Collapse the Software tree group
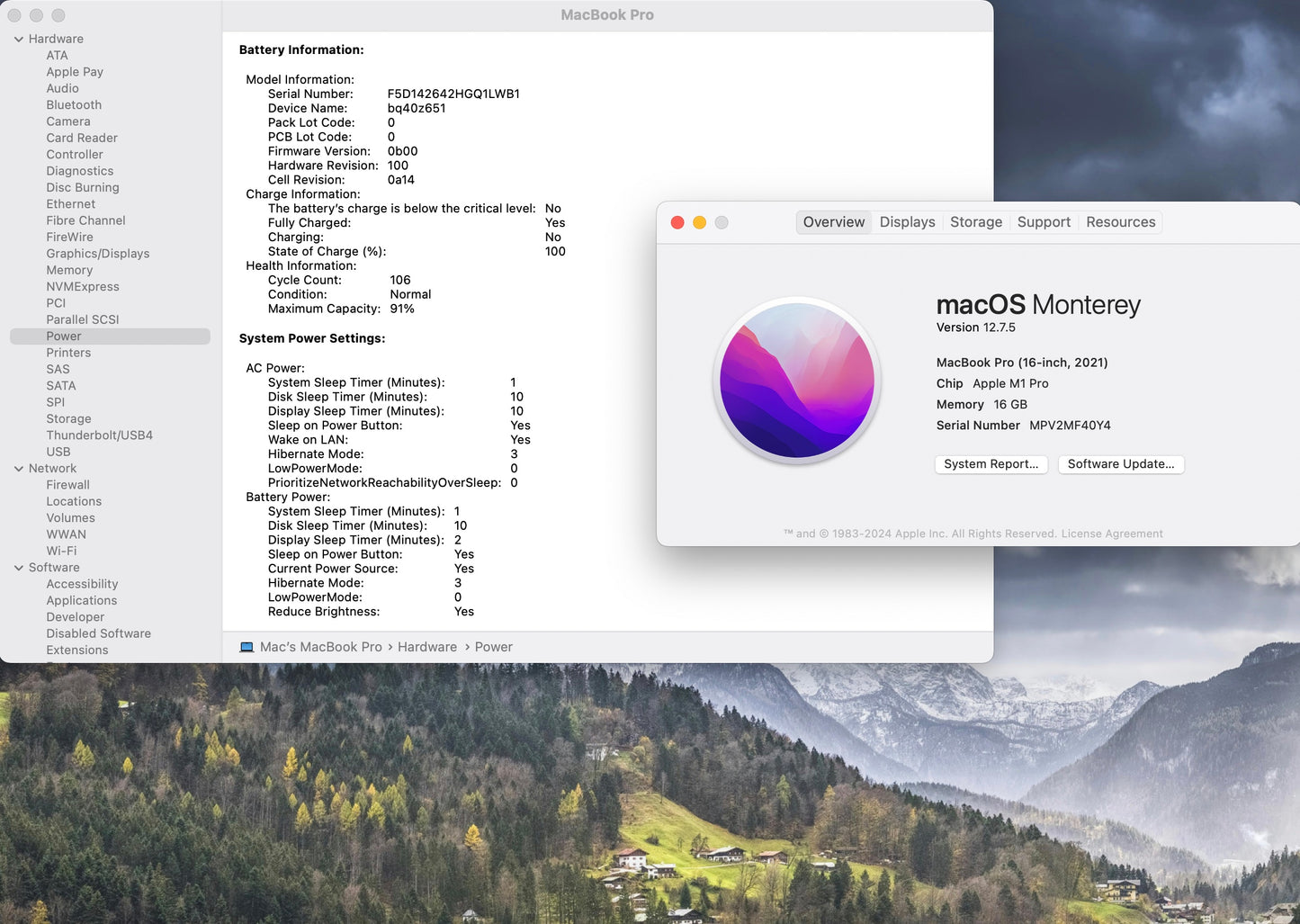Viewport: 1300px width, 924px height. [19, 568]
